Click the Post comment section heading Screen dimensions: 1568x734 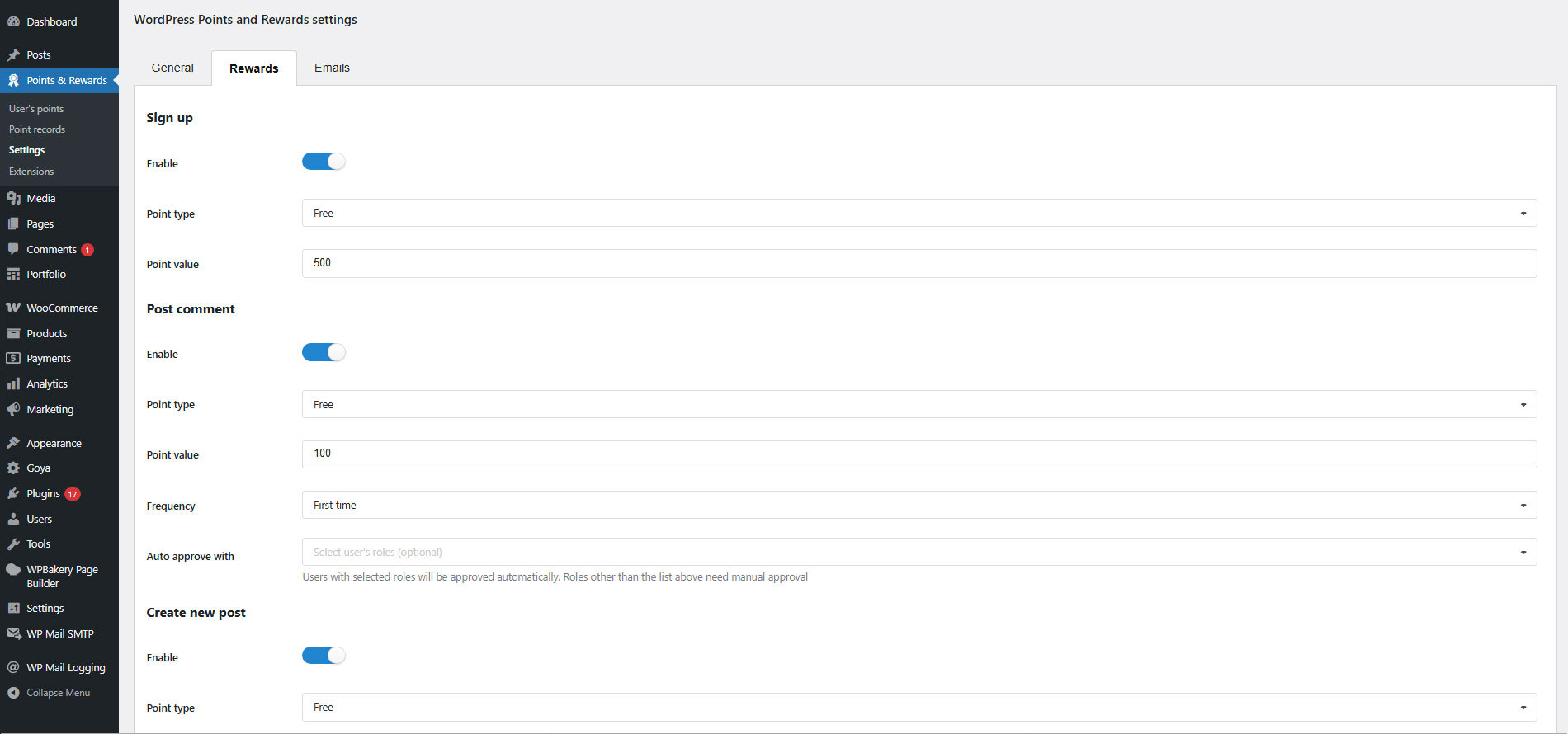tap(191, 309)
